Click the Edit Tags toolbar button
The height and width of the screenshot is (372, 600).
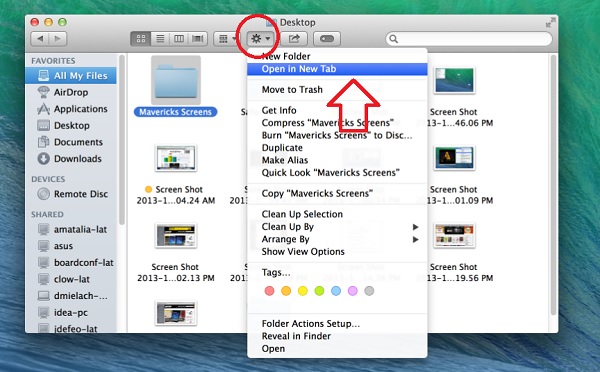[327, 39]
